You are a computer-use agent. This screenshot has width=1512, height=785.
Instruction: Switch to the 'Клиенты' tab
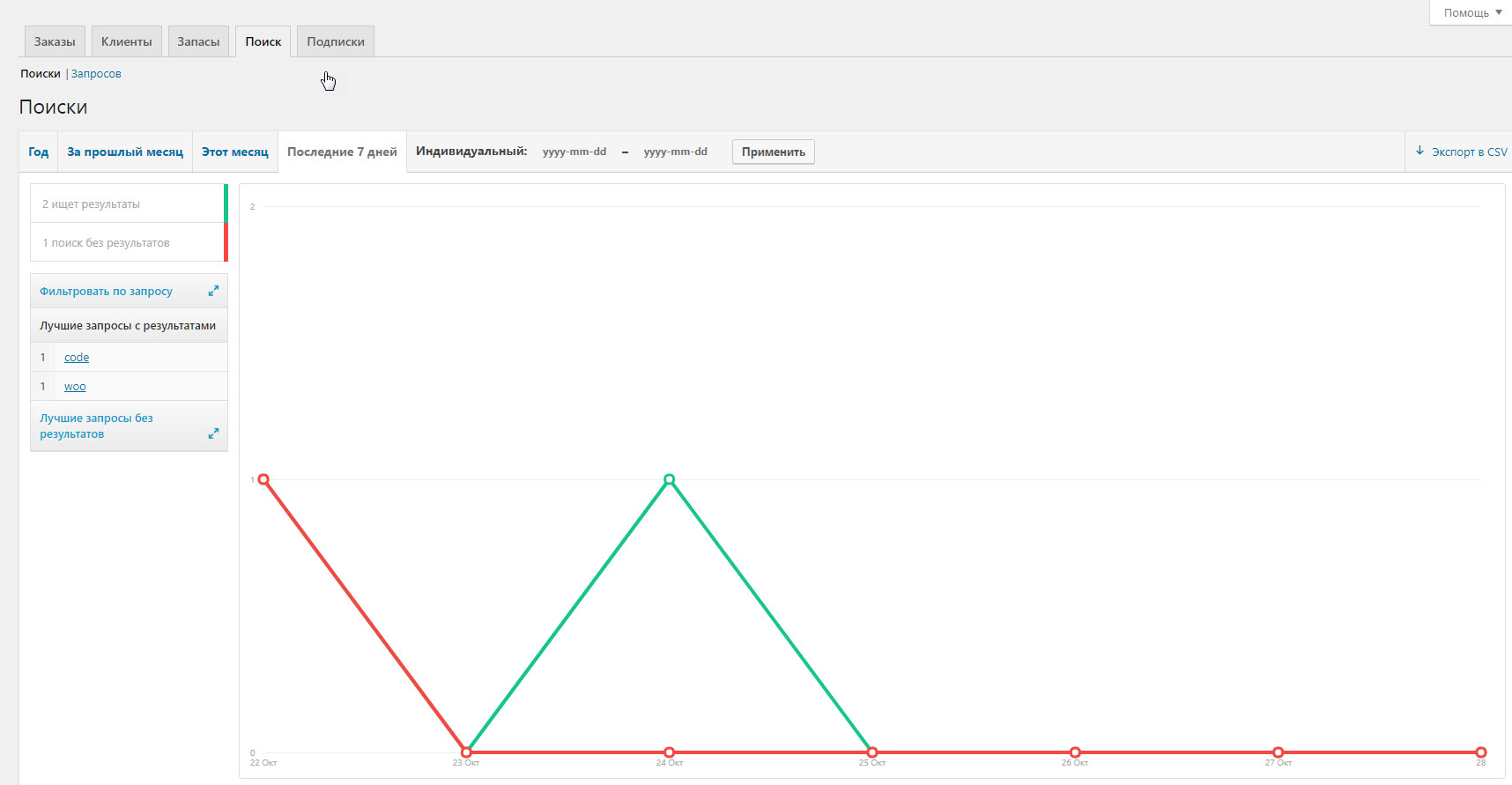[x=126, y=41]
